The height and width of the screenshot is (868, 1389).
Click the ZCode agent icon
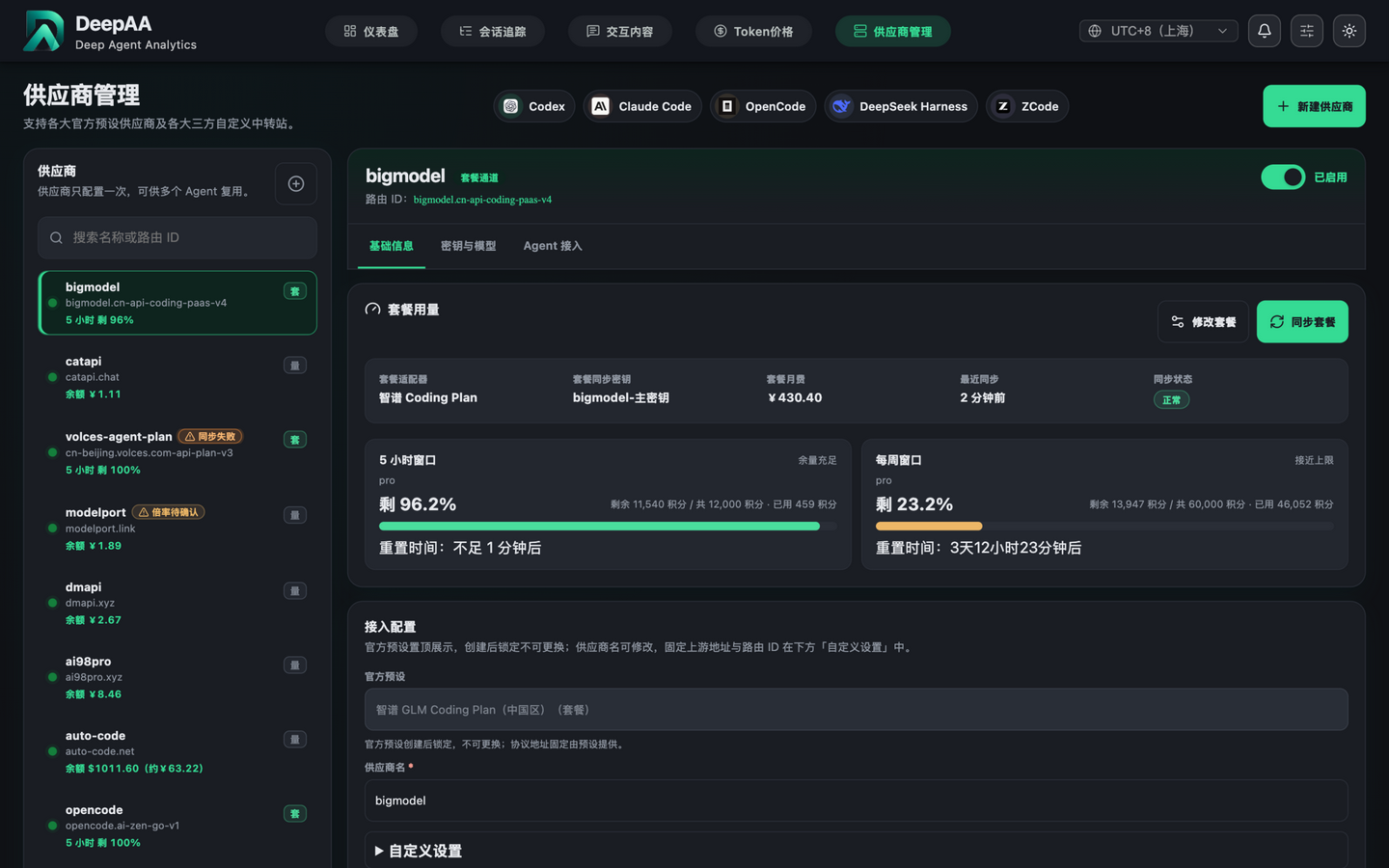(1003, 106)
